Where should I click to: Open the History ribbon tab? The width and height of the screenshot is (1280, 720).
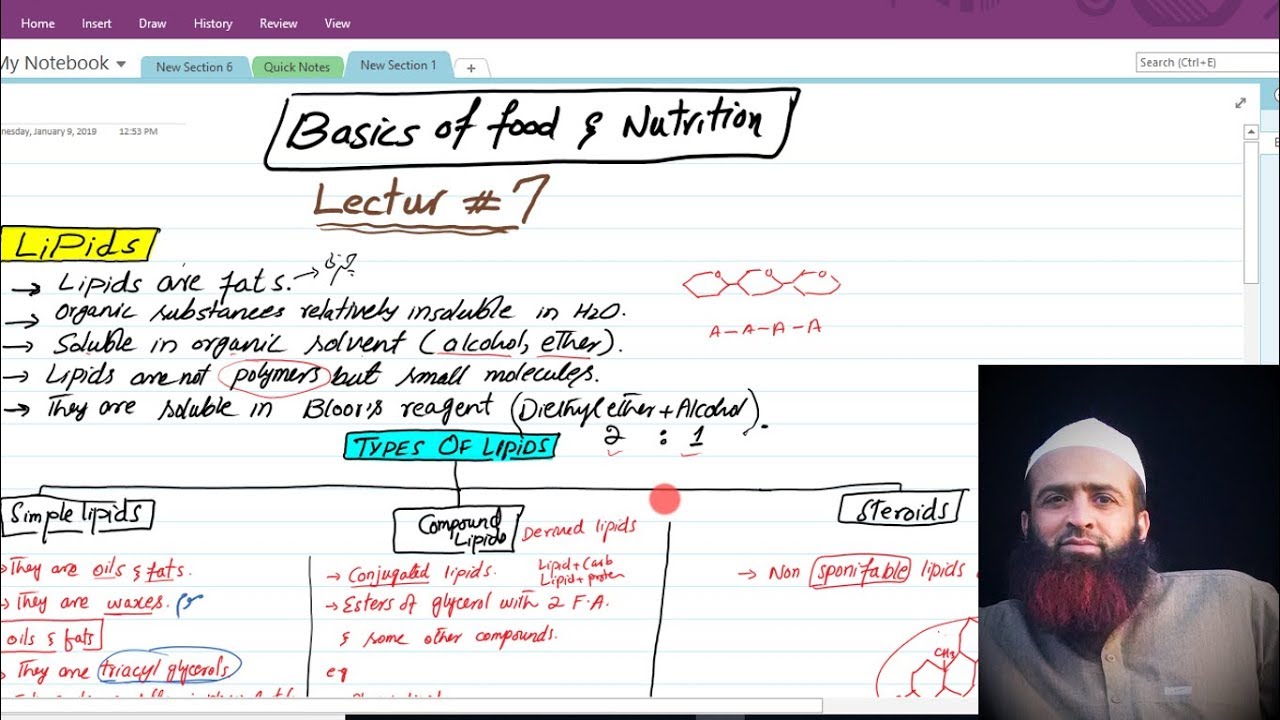click(213, 23)
